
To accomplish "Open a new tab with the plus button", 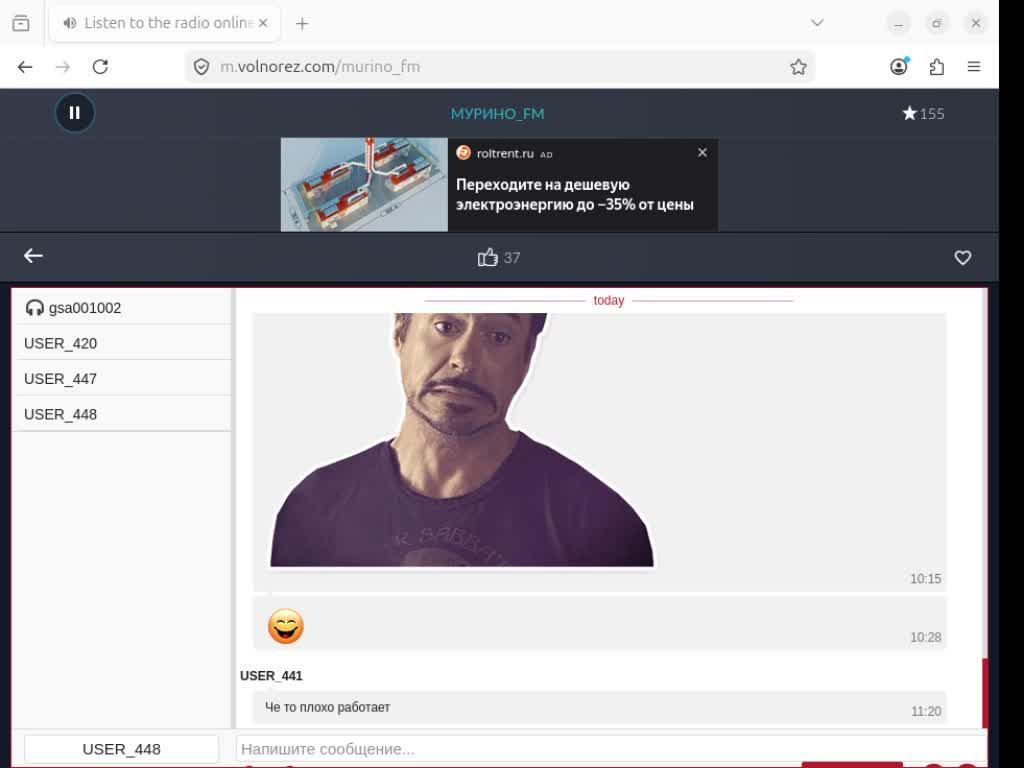I will [302, 24].
